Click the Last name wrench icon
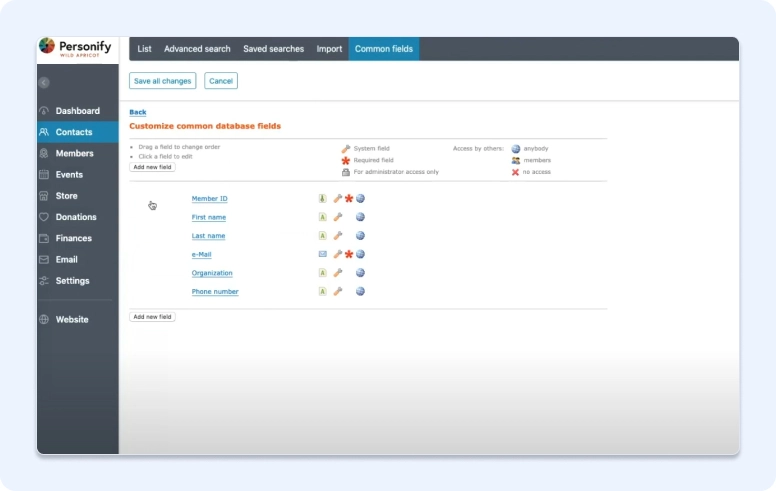This screenshot has height=491, width=776. coord(338,236)
